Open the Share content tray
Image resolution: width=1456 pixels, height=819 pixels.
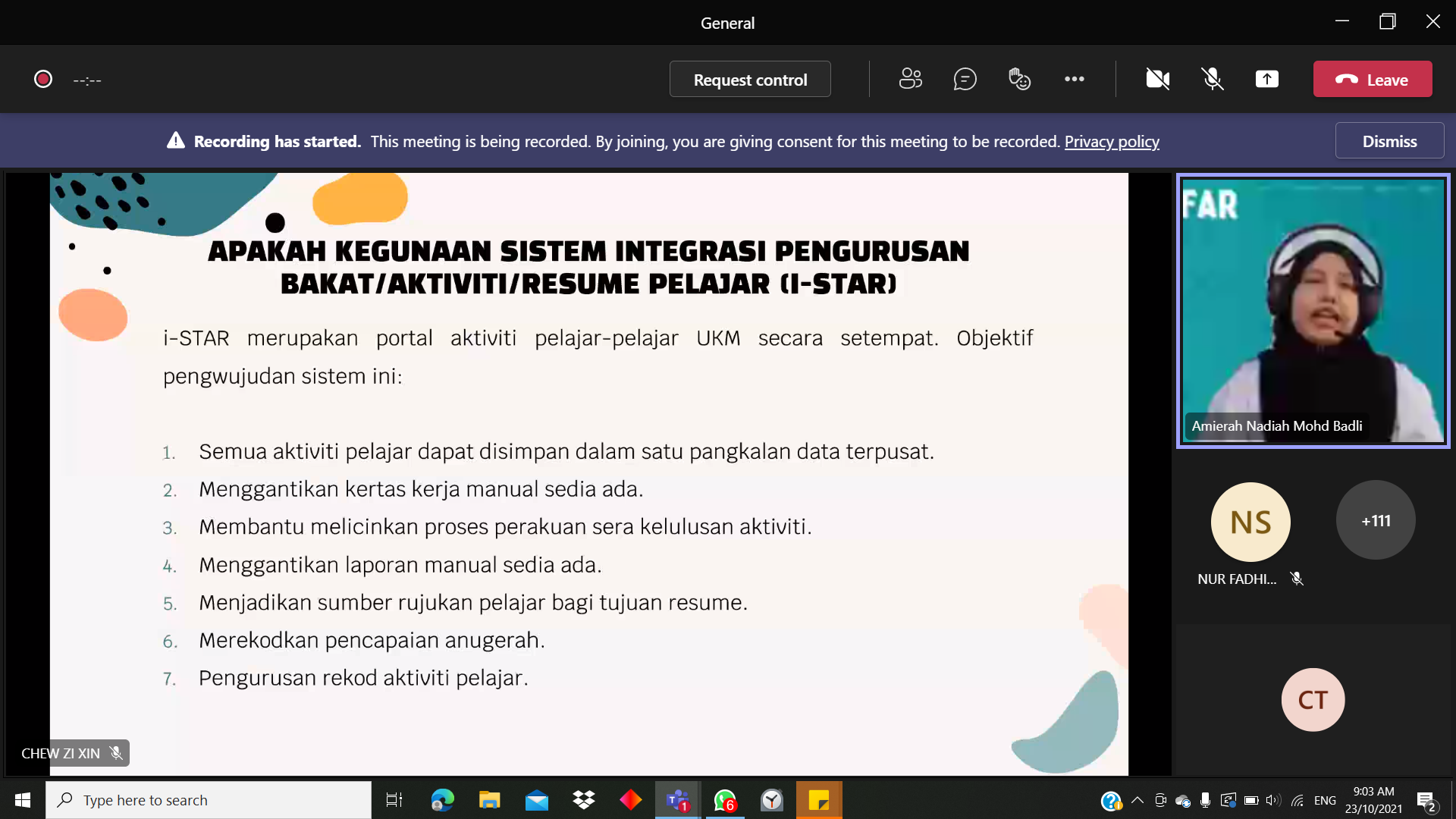[x=1266, y=79]
